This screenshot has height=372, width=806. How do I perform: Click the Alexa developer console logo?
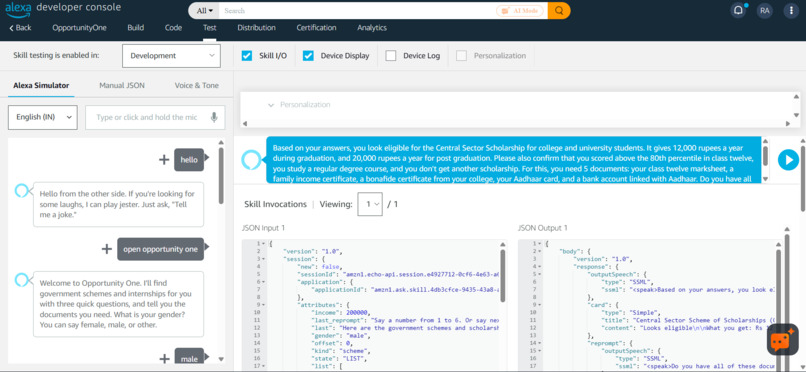pos(63,8)
